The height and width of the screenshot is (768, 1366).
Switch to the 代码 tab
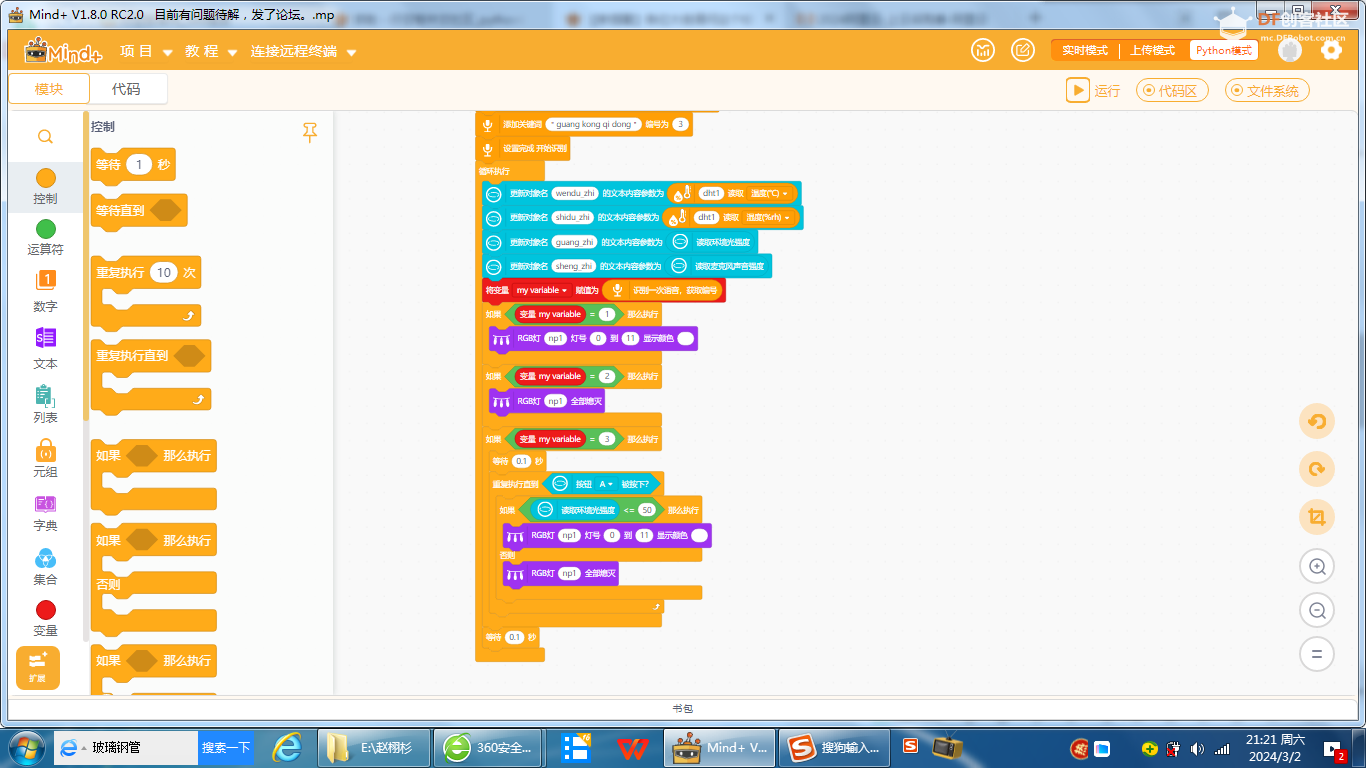(126, 89)
